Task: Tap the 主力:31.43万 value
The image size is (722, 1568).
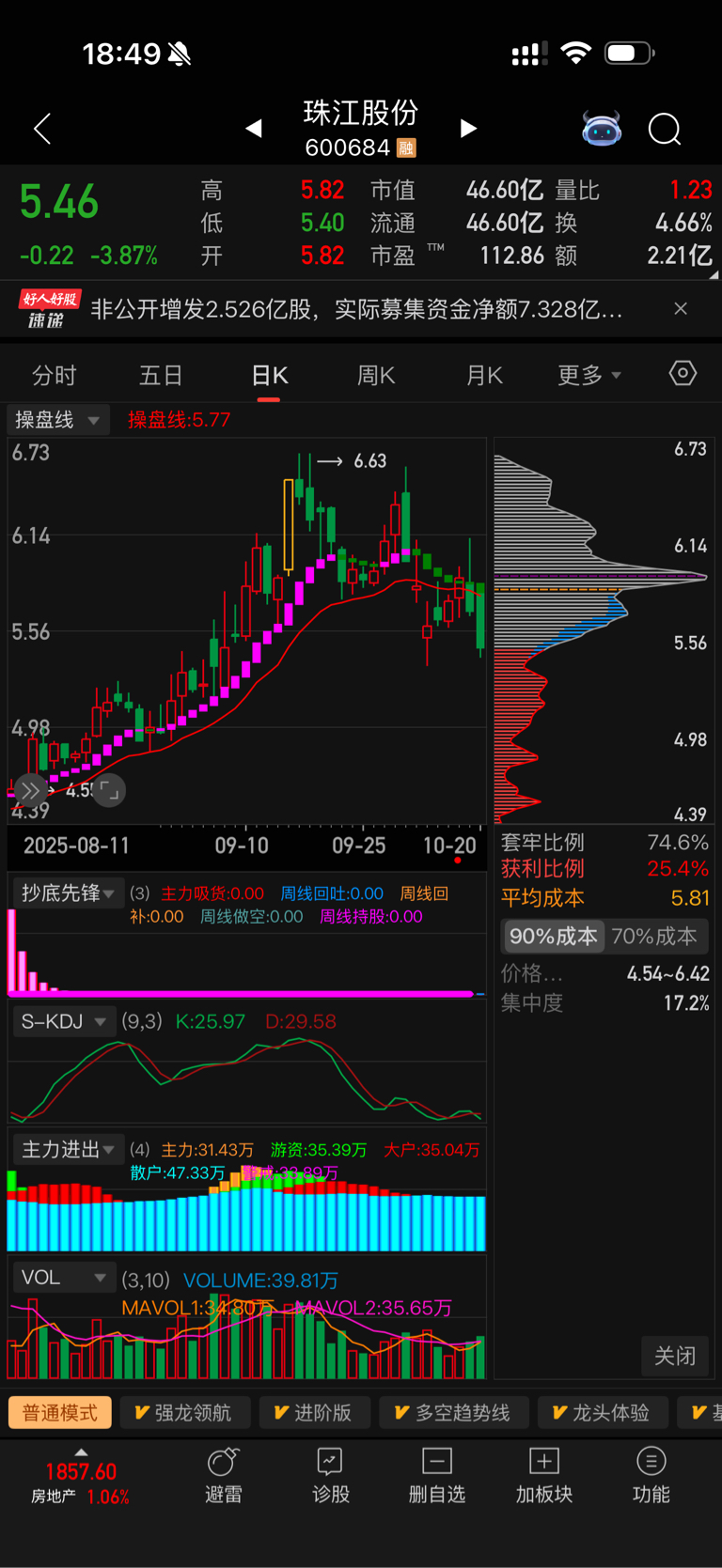Action: [x=208, y=1150]
